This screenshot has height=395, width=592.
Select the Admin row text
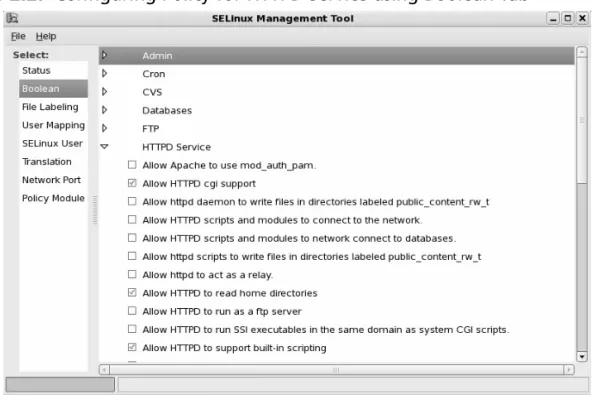157,56
